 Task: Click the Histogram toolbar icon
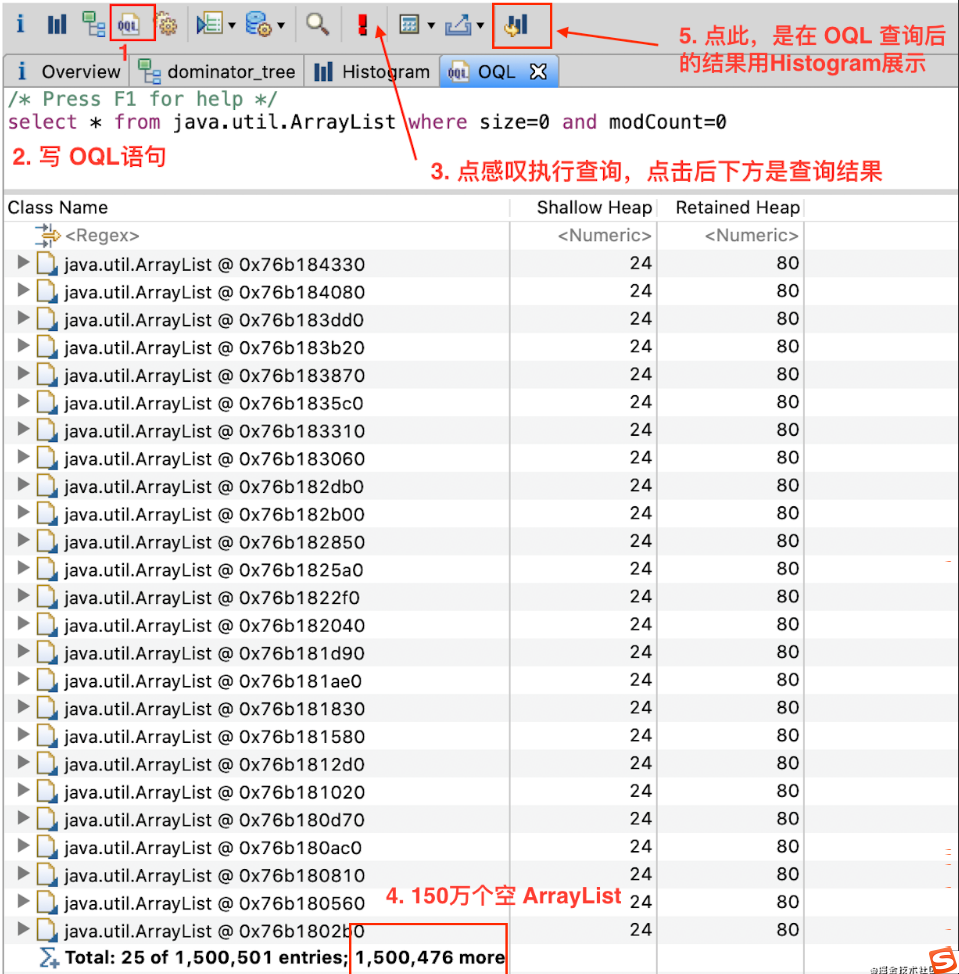[x=57, y=25]
